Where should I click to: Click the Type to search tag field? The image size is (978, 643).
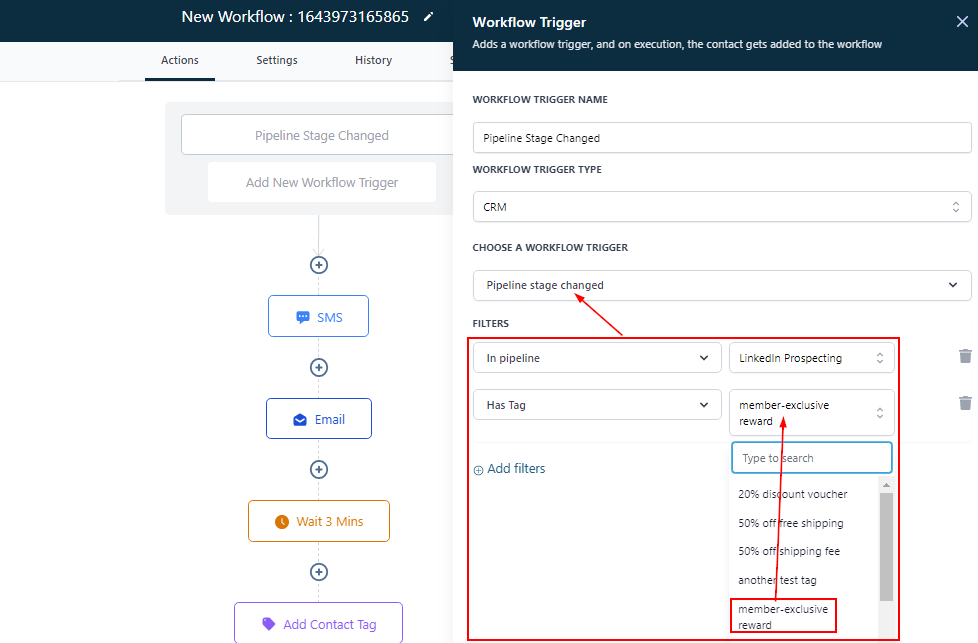click(x=811, y=458)
